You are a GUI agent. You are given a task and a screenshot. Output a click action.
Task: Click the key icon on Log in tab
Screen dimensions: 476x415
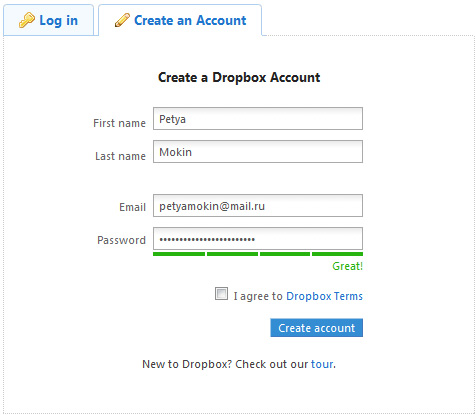27,20
